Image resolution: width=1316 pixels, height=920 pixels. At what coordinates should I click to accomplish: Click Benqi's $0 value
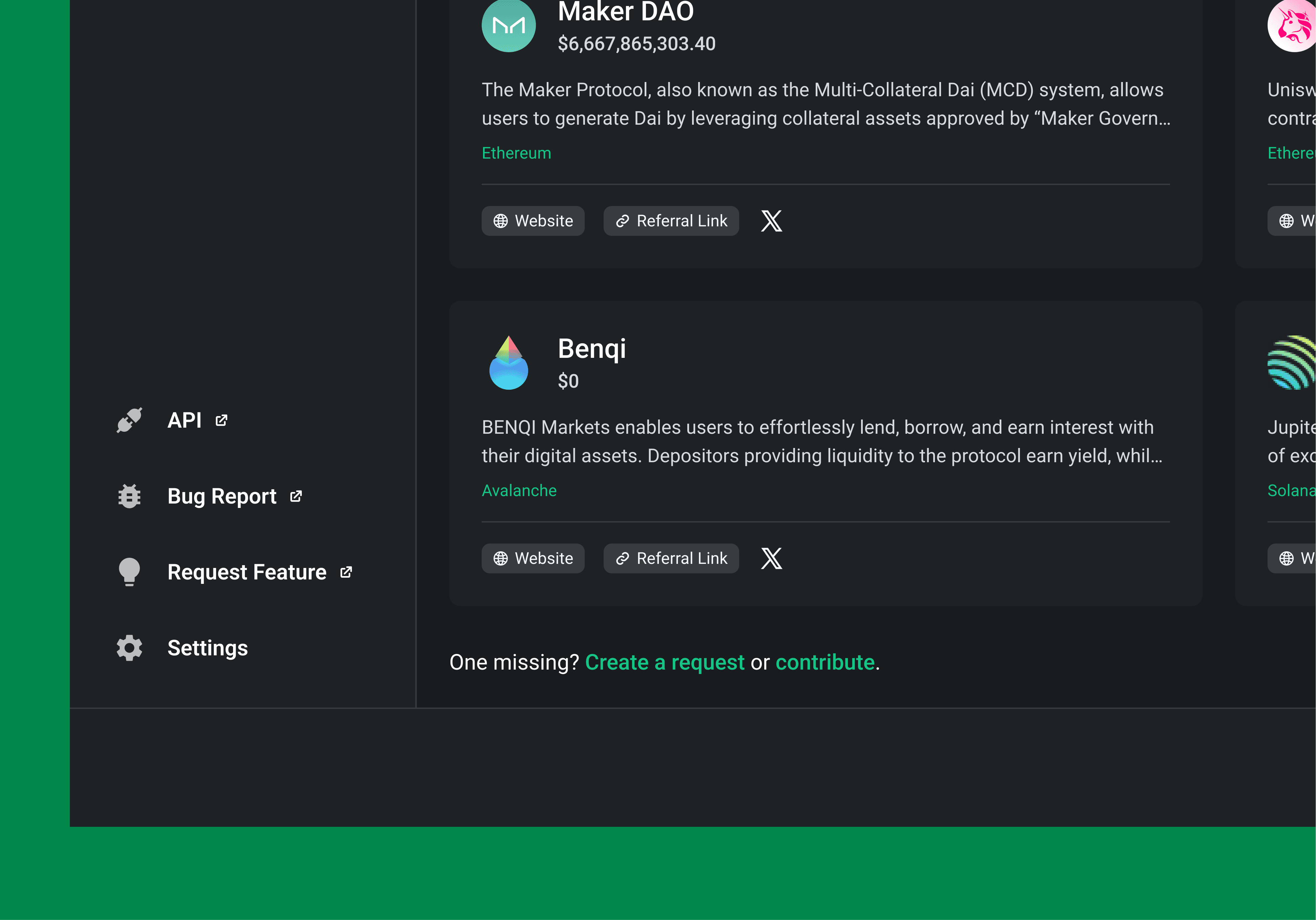tap(569, 381)
